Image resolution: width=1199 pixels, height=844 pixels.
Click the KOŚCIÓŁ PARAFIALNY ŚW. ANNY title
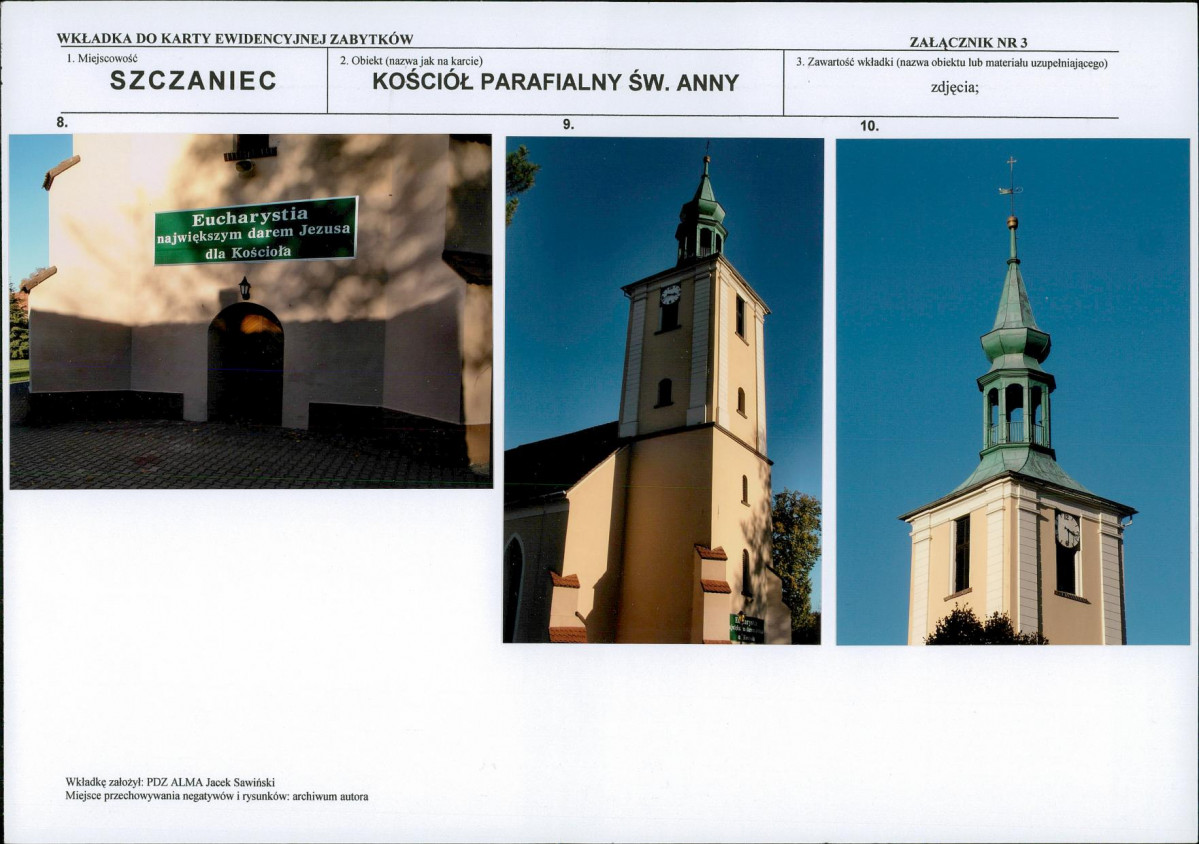click(x=555, y=83)
